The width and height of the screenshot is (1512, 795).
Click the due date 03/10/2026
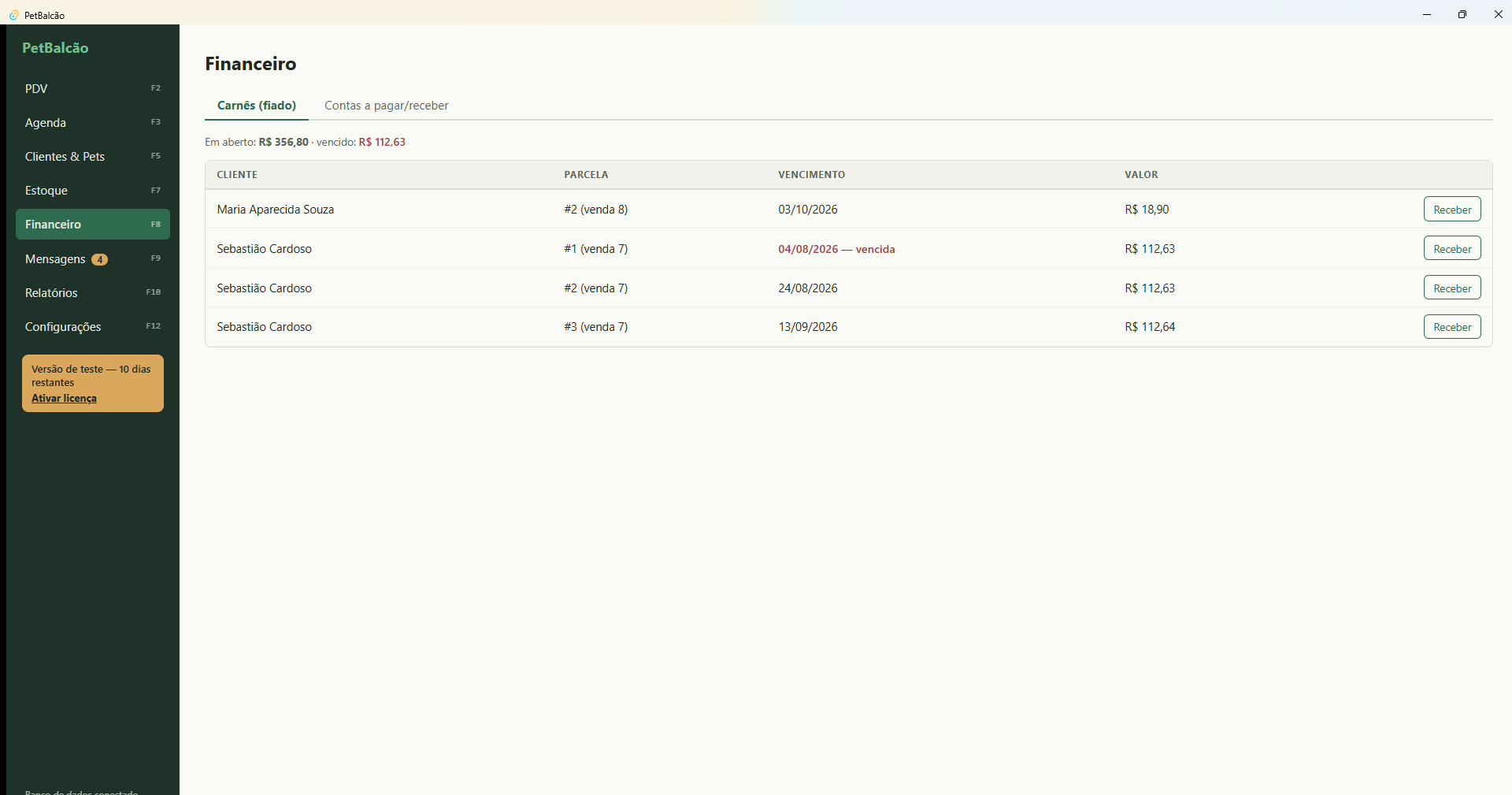click(808, 210)
